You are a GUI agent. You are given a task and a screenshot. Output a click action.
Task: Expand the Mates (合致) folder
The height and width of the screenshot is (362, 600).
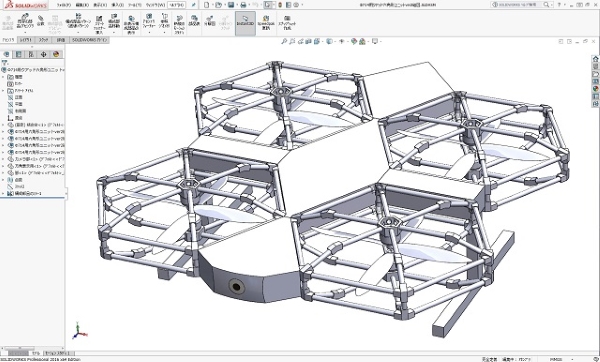(x=3, y=180)
